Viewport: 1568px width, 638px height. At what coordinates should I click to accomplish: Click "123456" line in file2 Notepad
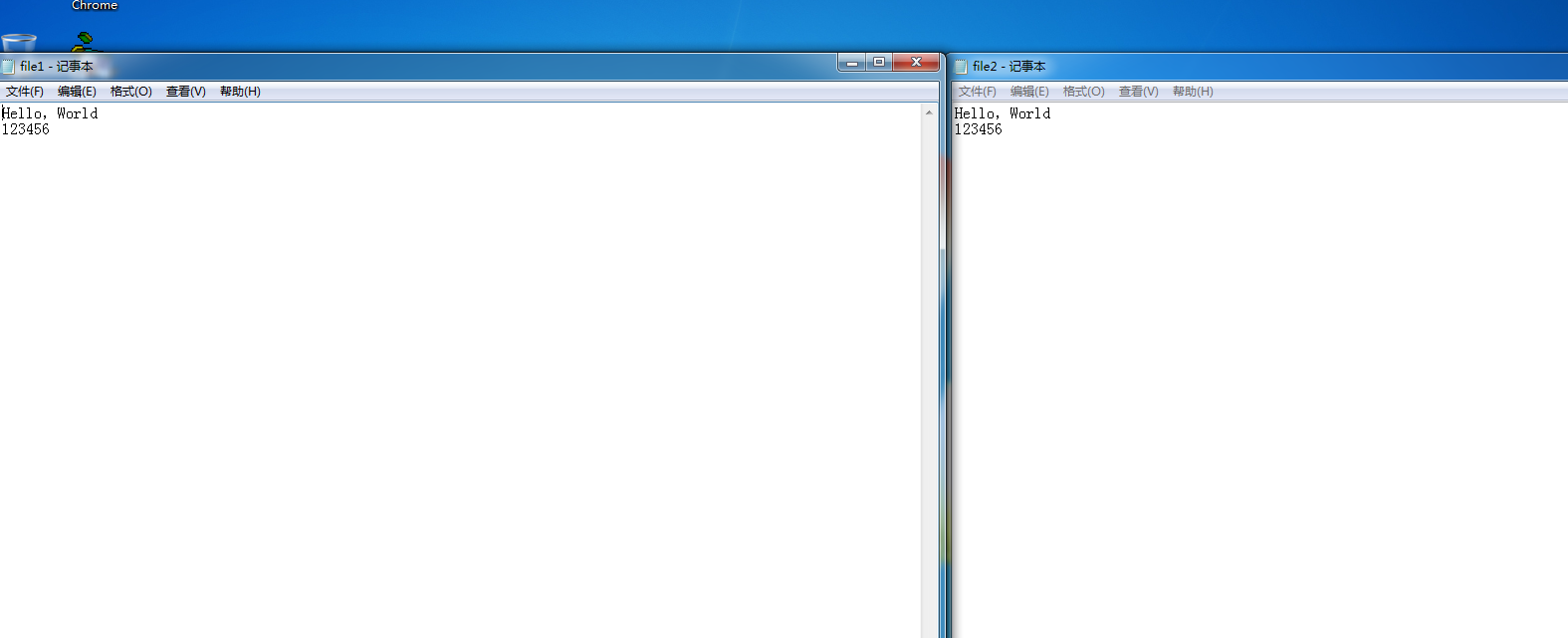click(978, 129)
